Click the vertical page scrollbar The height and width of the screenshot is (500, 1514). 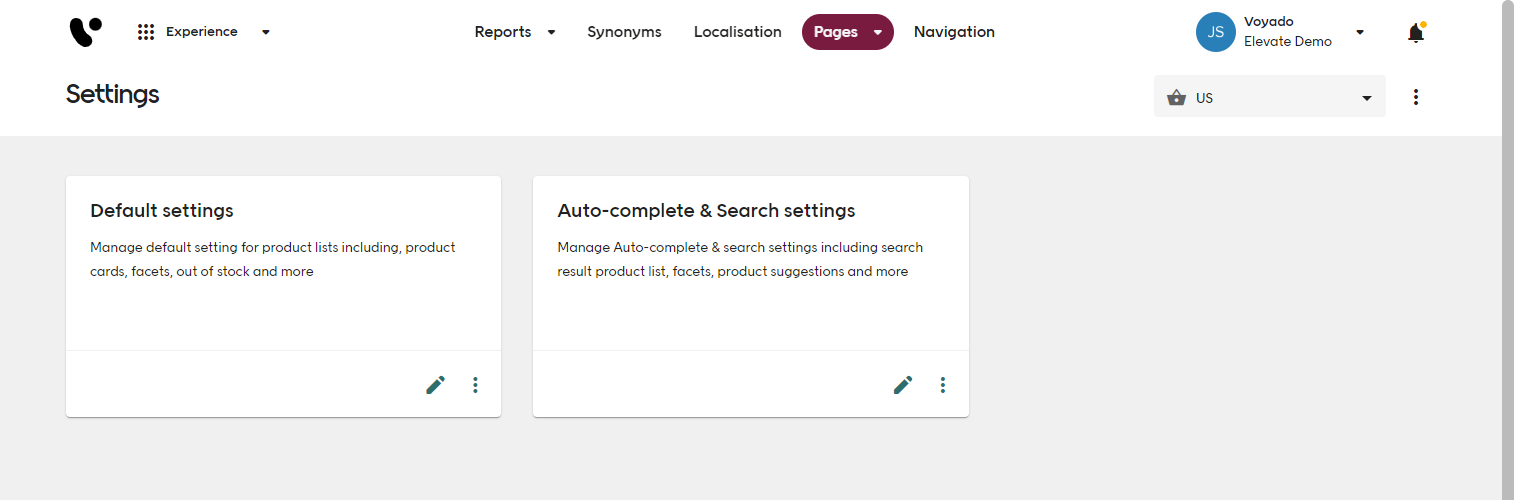[1507, 250]
